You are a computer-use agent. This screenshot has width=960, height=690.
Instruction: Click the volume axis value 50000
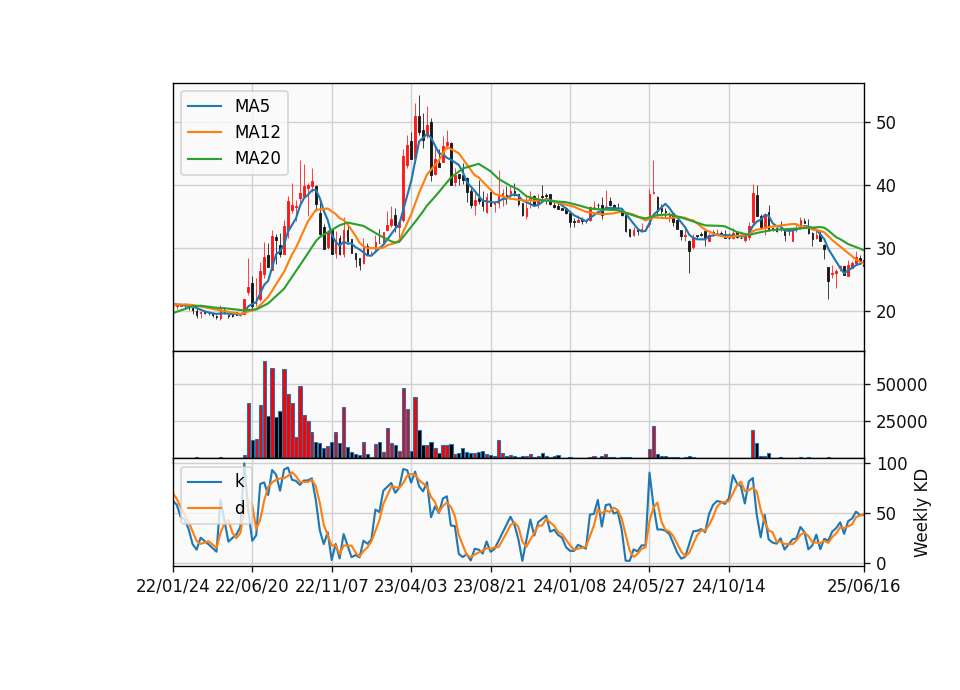pos(901,385)
